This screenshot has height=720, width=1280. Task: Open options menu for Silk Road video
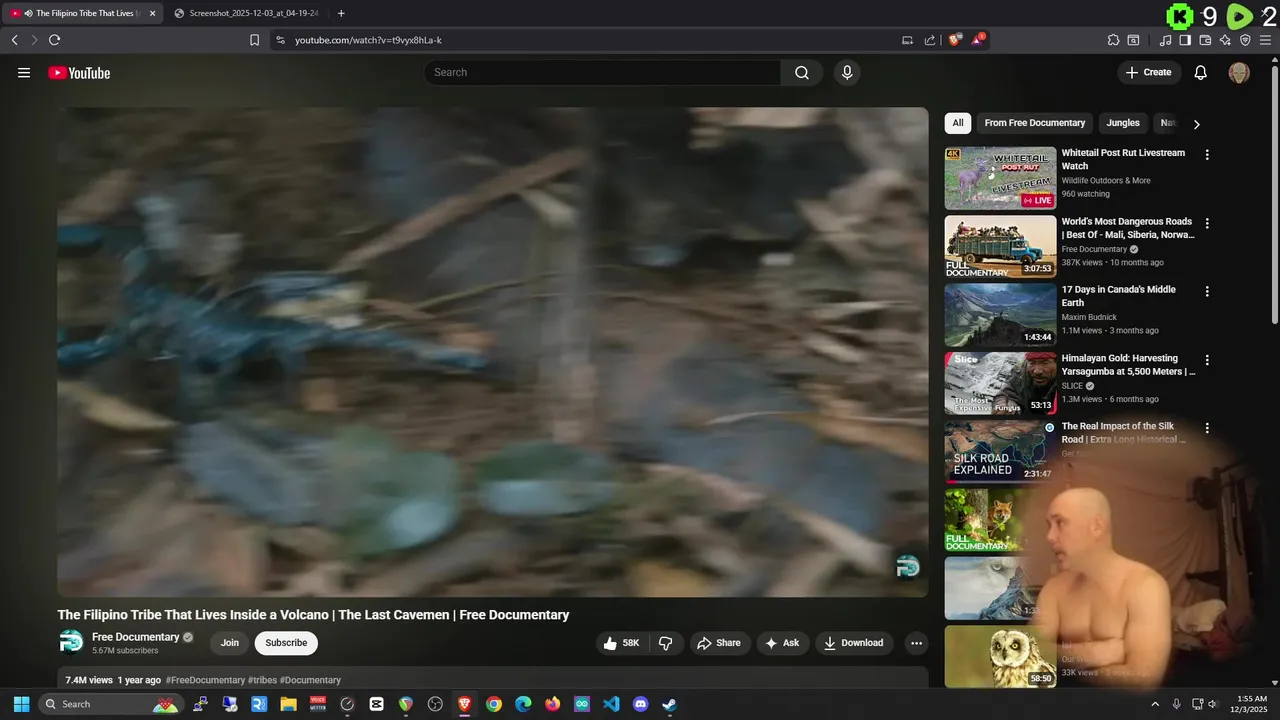(x=1207, y=428)
